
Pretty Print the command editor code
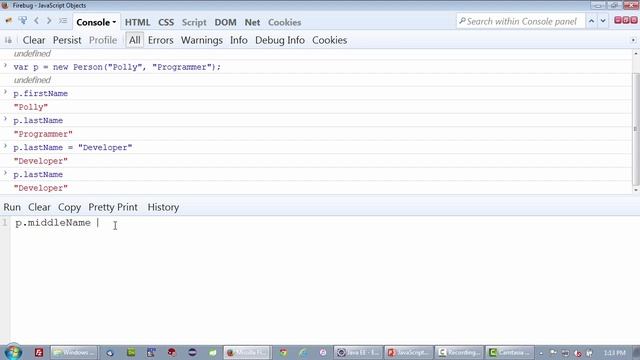coord(113,207)
